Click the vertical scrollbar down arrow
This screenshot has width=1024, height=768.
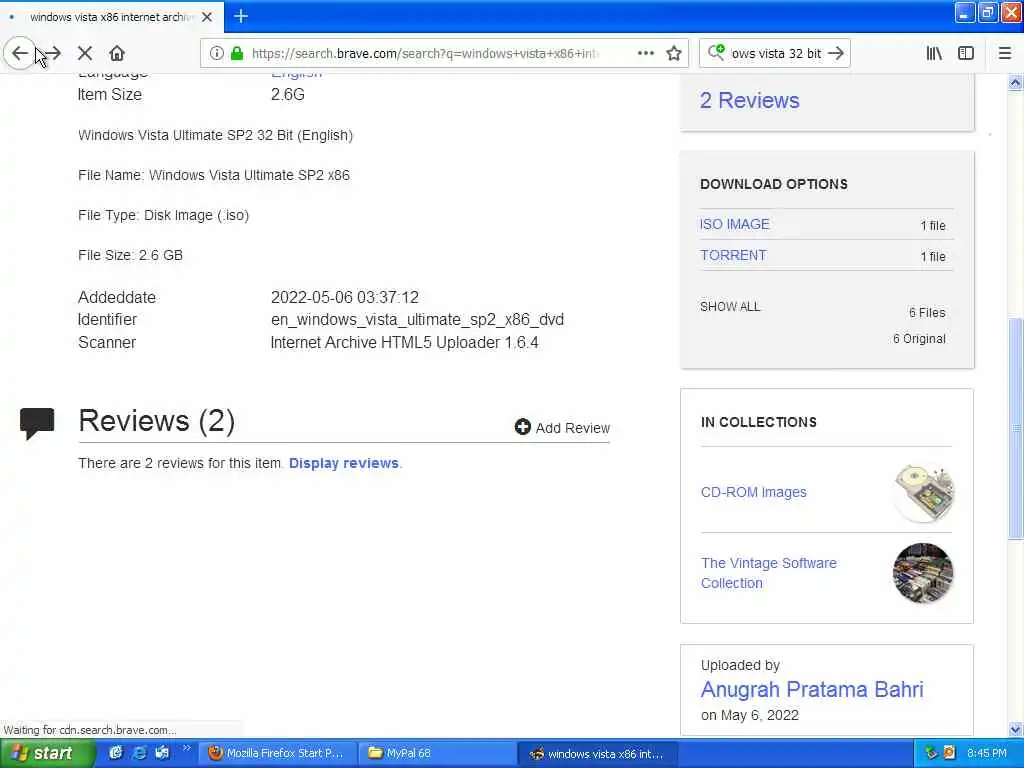(1016, 729)
